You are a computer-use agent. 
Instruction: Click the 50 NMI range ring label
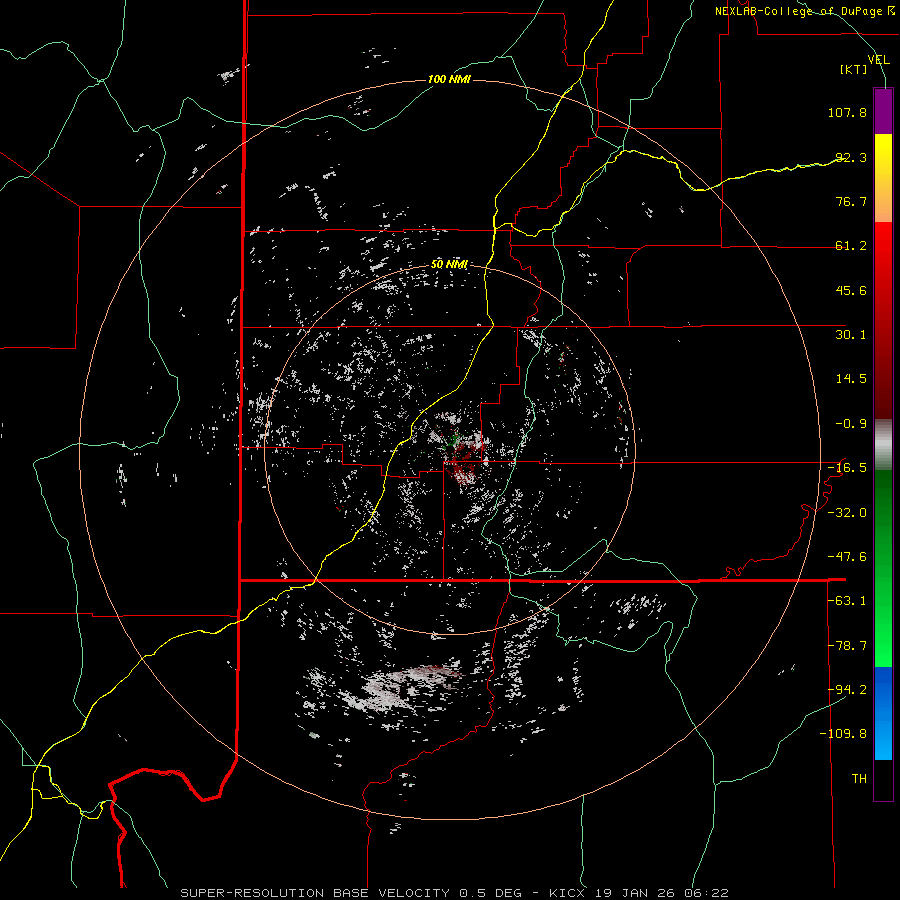(449, 264)
